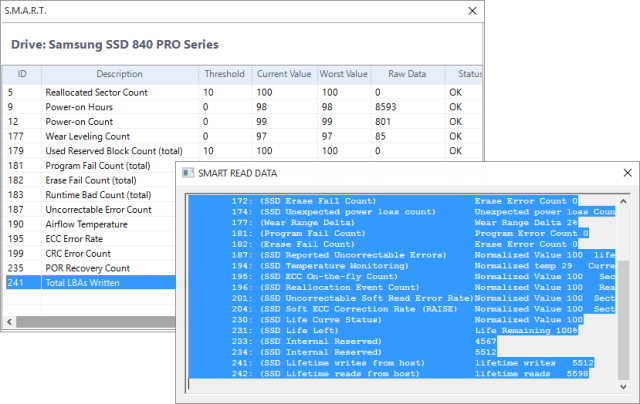
Task: Click line 204 Soft ECC Correction Rate
Action: (423, 309)
